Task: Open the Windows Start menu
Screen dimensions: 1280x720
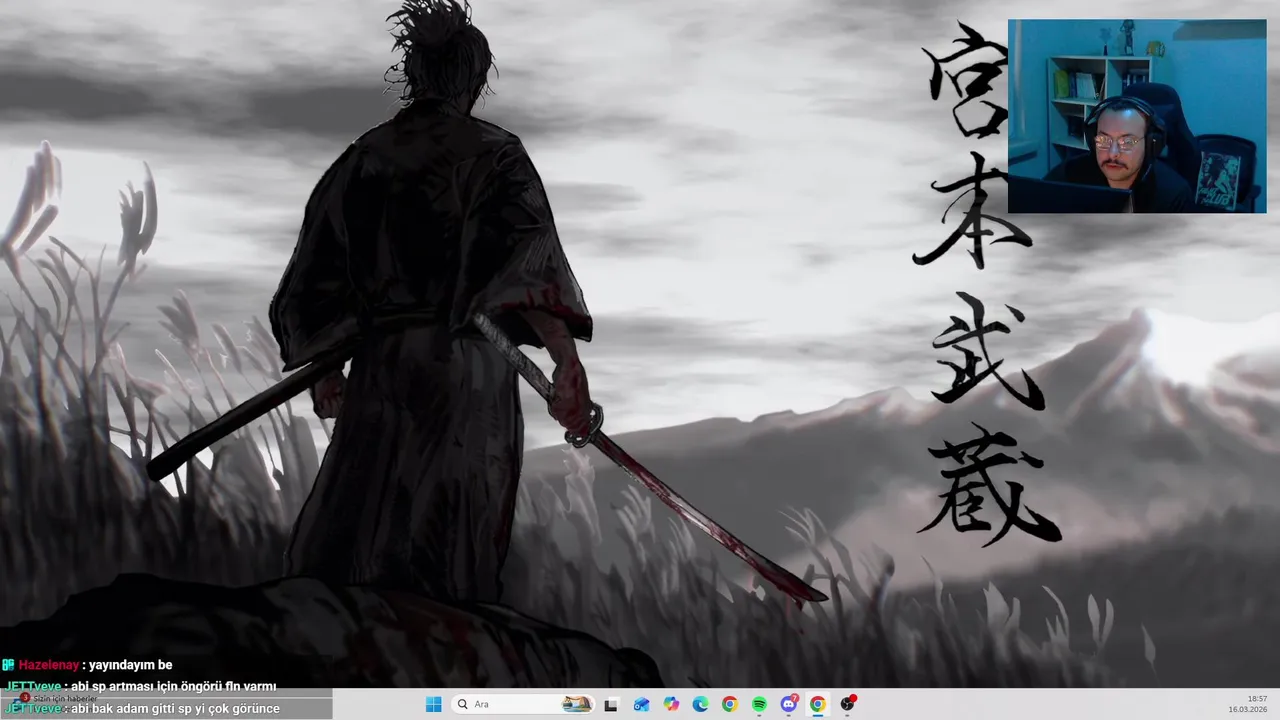Action: tap(433, 704)
